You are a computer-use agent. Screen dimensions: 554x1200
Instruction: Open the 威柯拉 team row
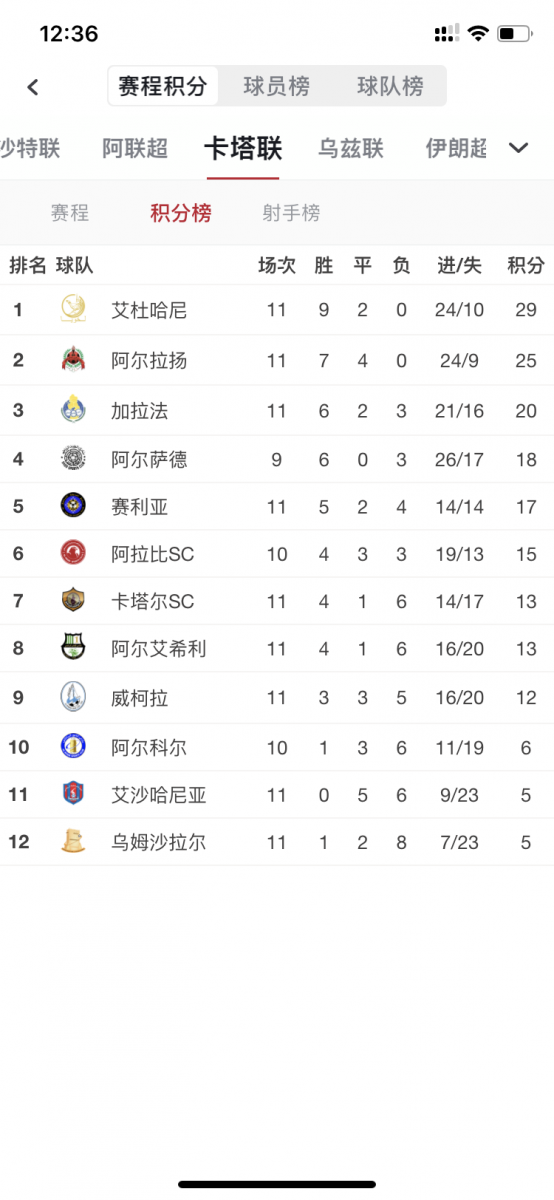pyautogui.click(x=277, y=697)
